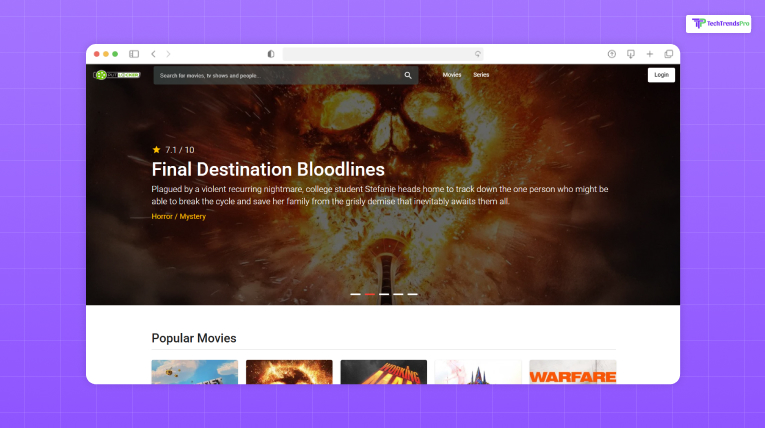Select the first carousel slide indicator

(x=355, y=294)
